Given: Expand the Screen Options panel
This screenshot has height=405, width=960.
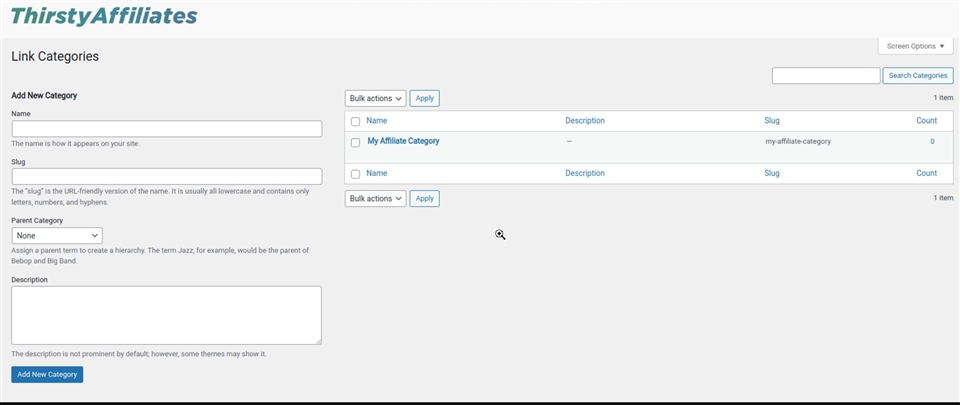Looking at the screenshot, I should 915,46.
